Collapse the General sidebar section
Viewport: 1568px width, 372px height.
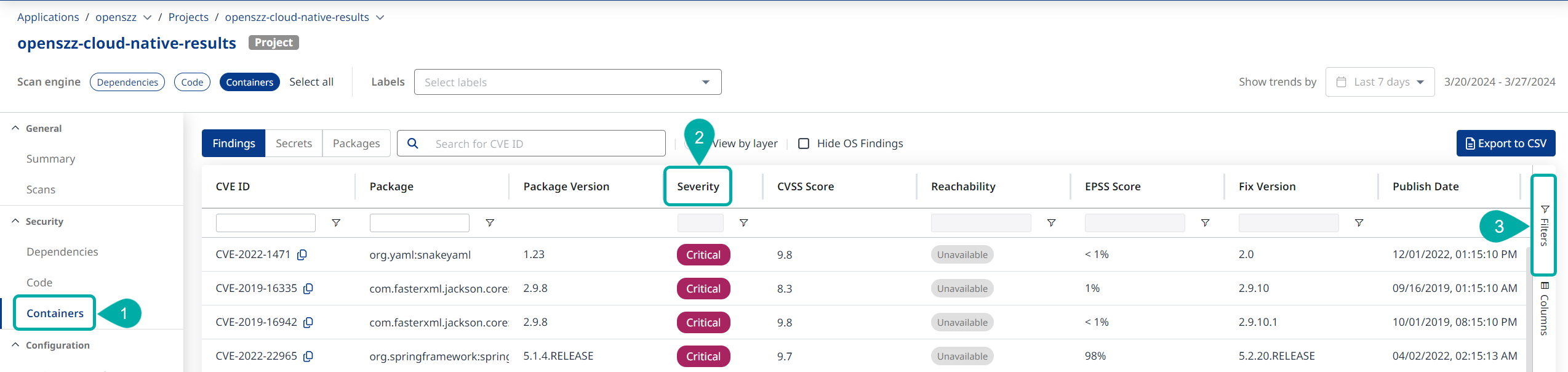(x=16, y=128)
